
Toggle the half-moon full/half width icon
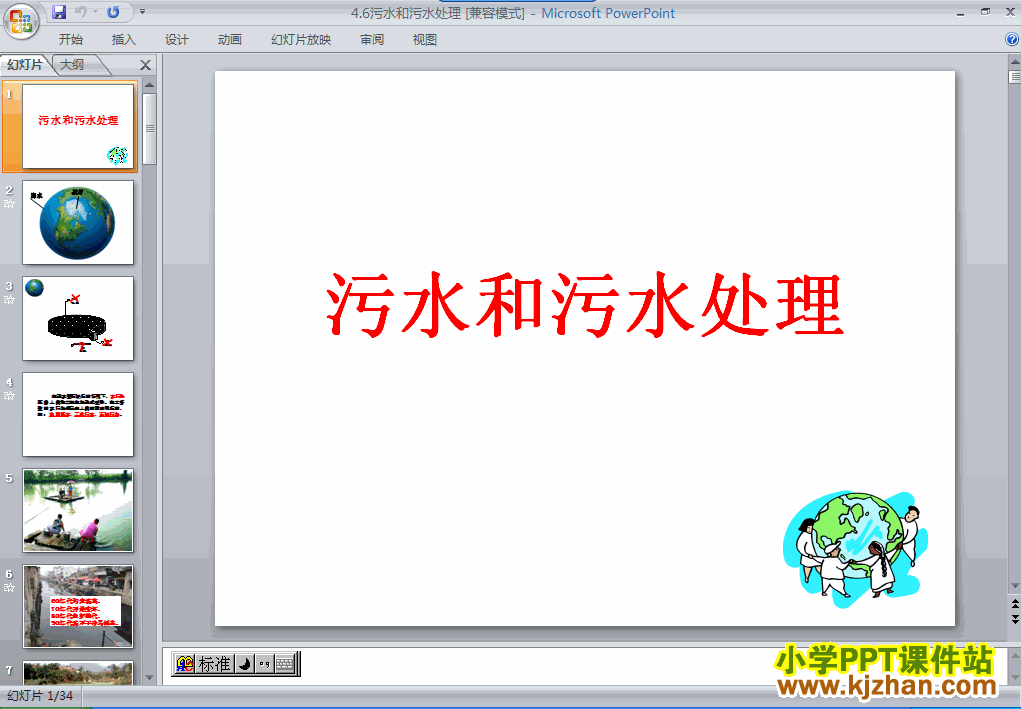pos(244,663)
